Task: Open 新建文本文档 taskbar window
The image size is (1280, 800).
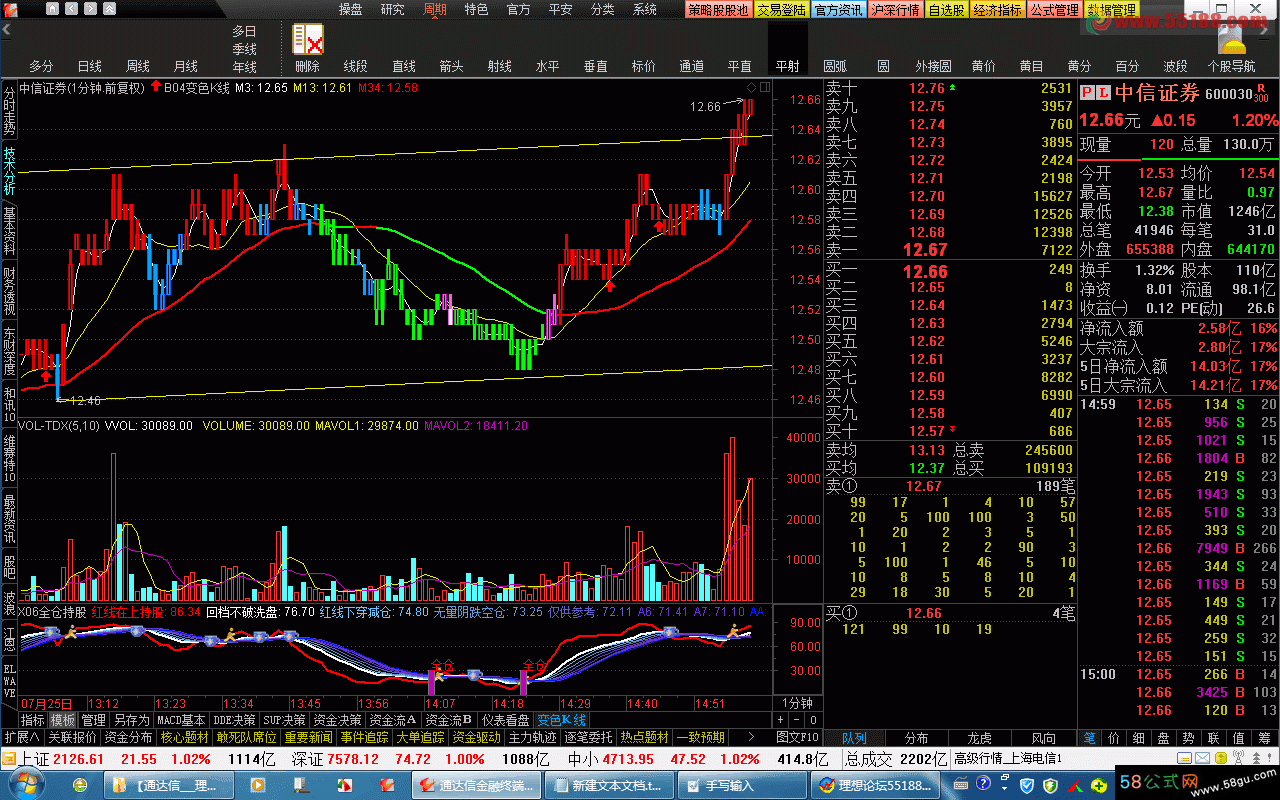Action: (x=611, y=785)
